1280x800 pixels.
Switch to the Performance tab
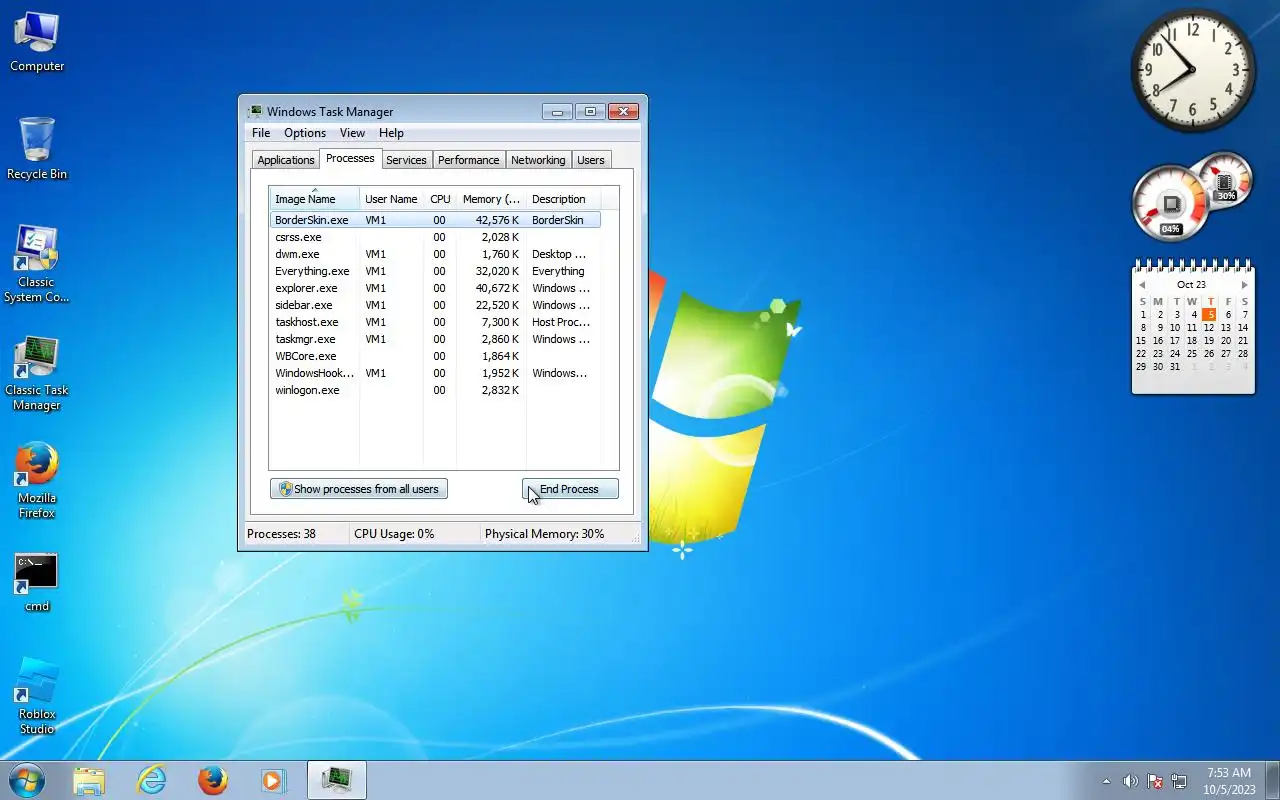pos(468,160)
